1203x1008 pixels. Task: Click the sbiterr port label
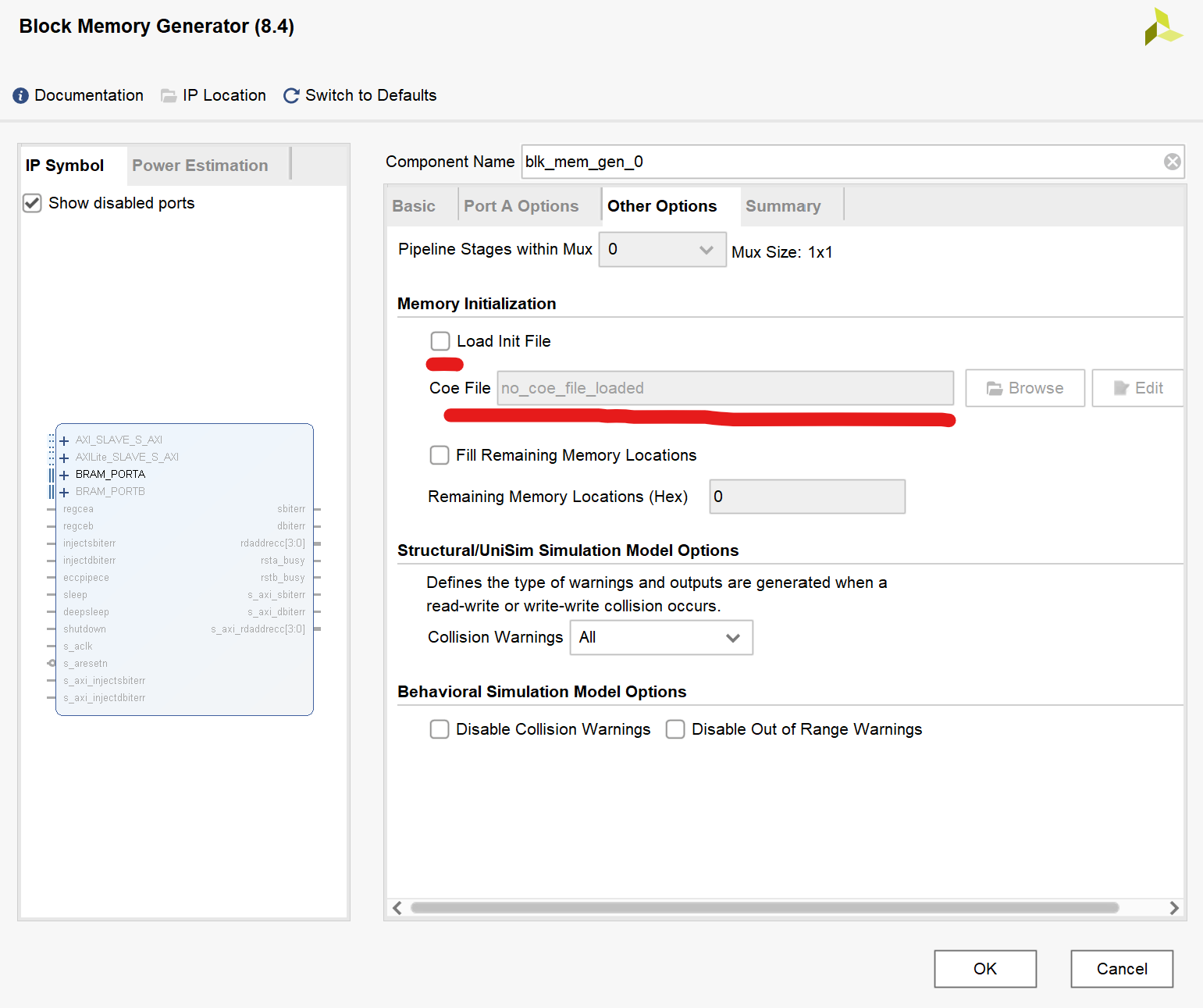coord(291,509)
